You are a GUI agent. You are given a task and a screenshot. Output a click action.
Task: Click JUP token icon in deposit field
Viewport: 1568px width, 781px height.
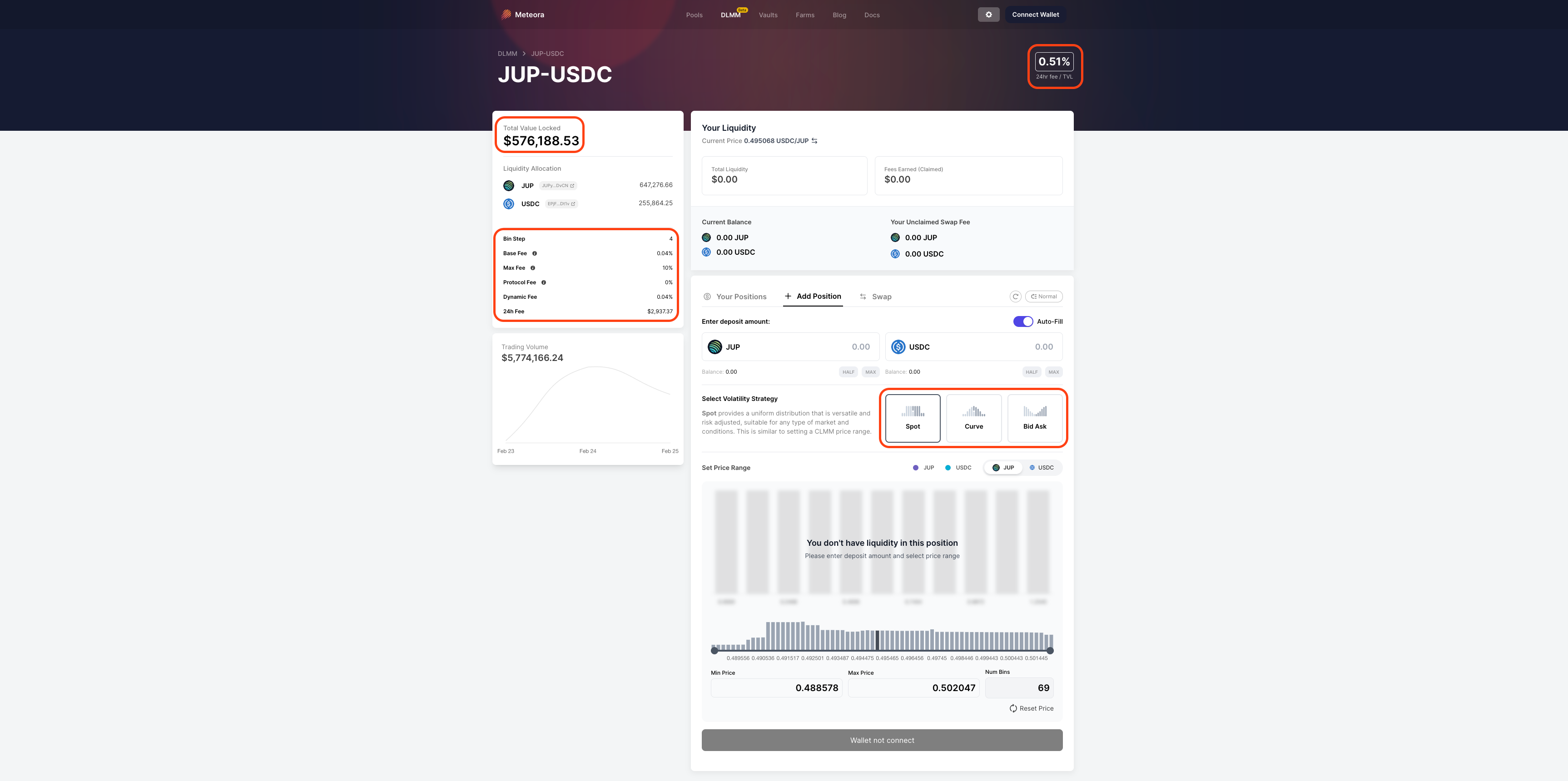tap(715, 347)
